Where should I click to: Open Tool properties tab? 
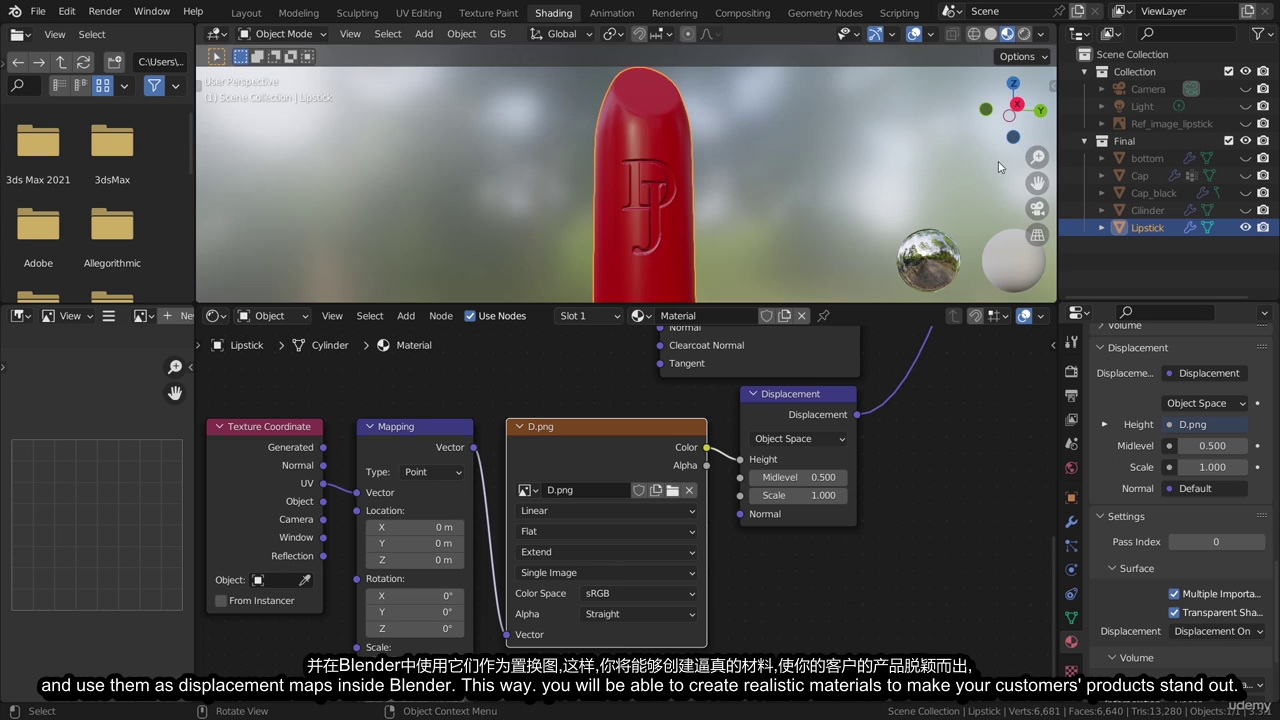click(1071, 340)
